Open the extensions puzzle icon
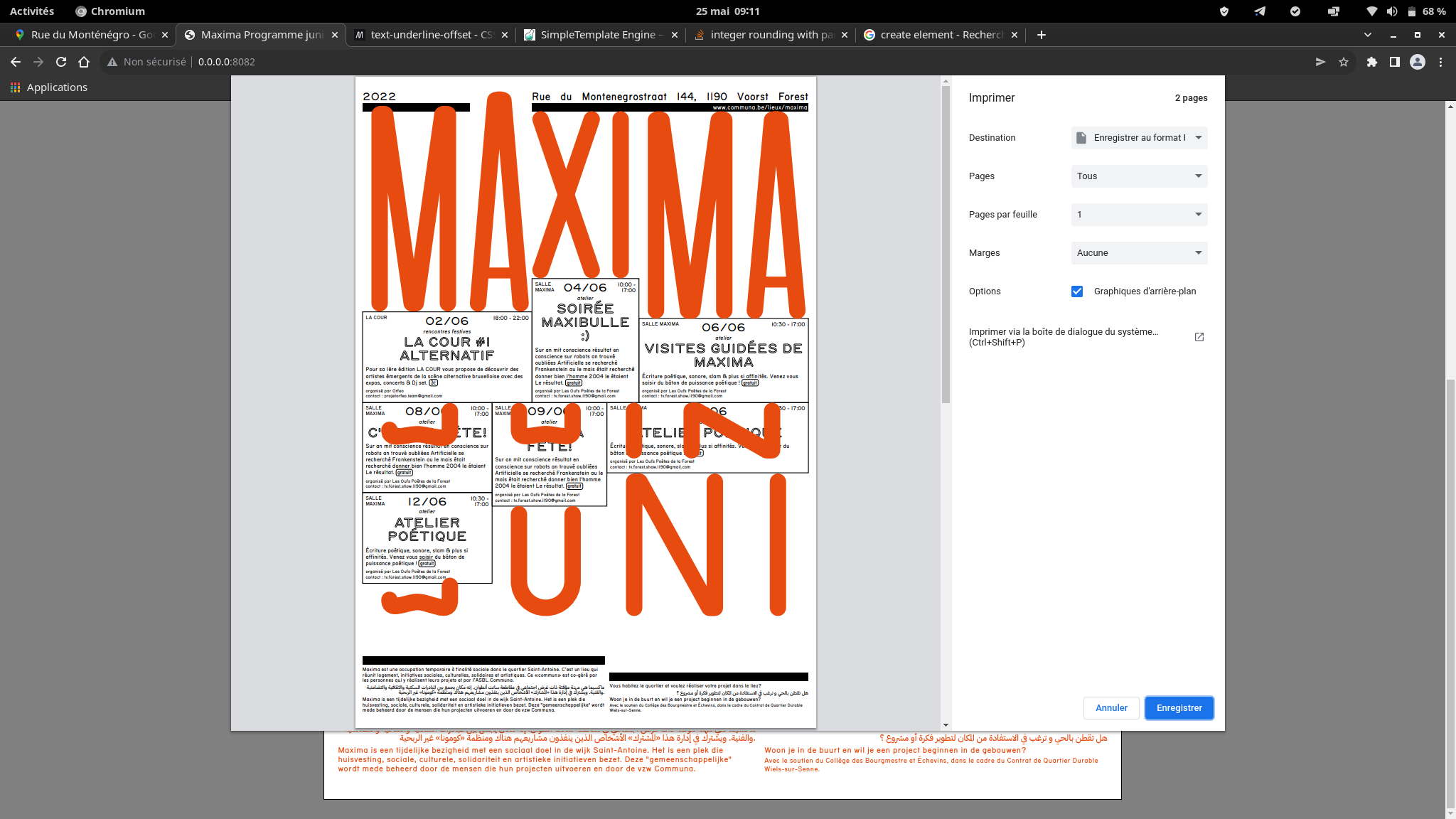This screenshot has width=1456, height=819. tap(1371, 62)
